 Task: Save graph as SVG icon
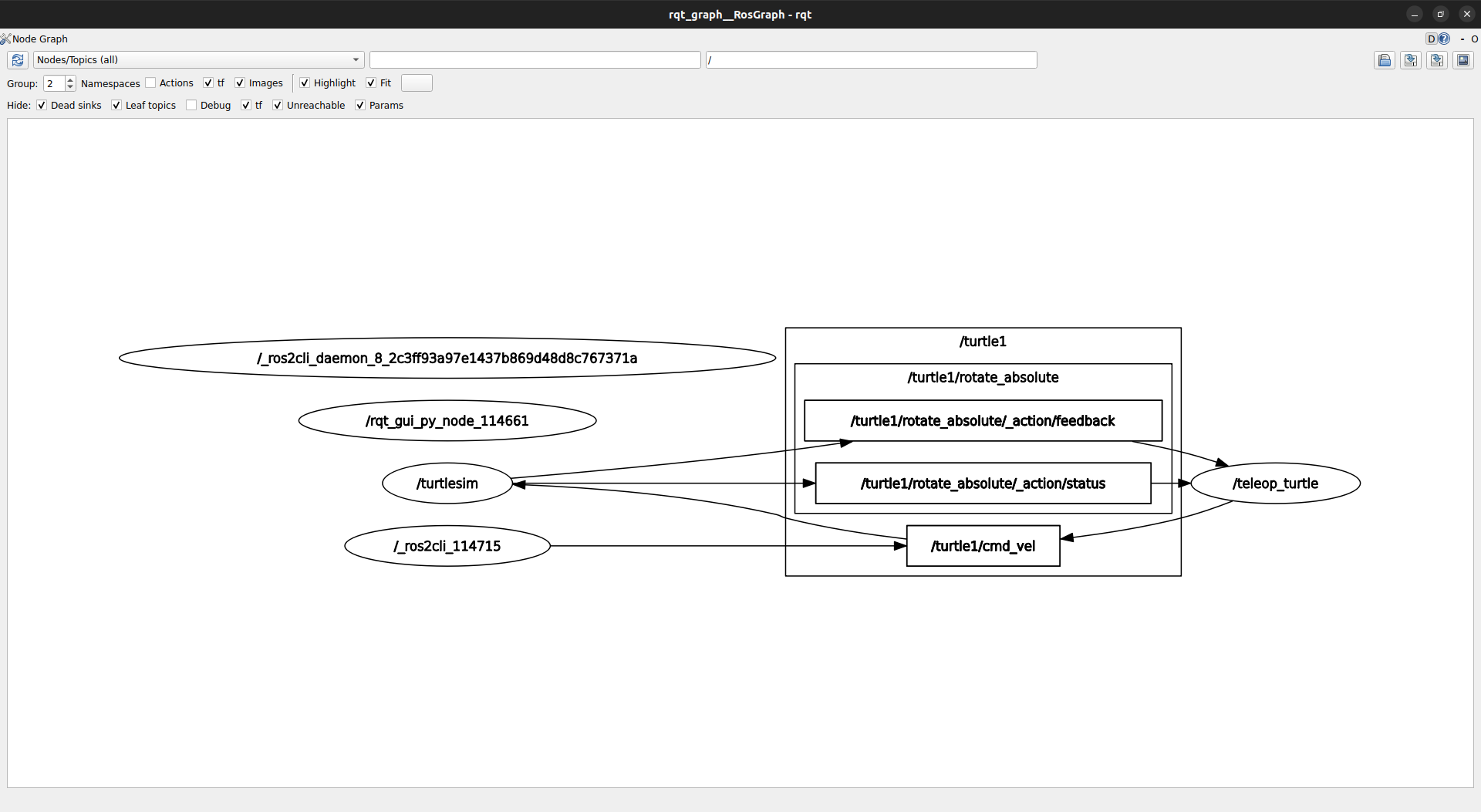tap(1437, 60)
